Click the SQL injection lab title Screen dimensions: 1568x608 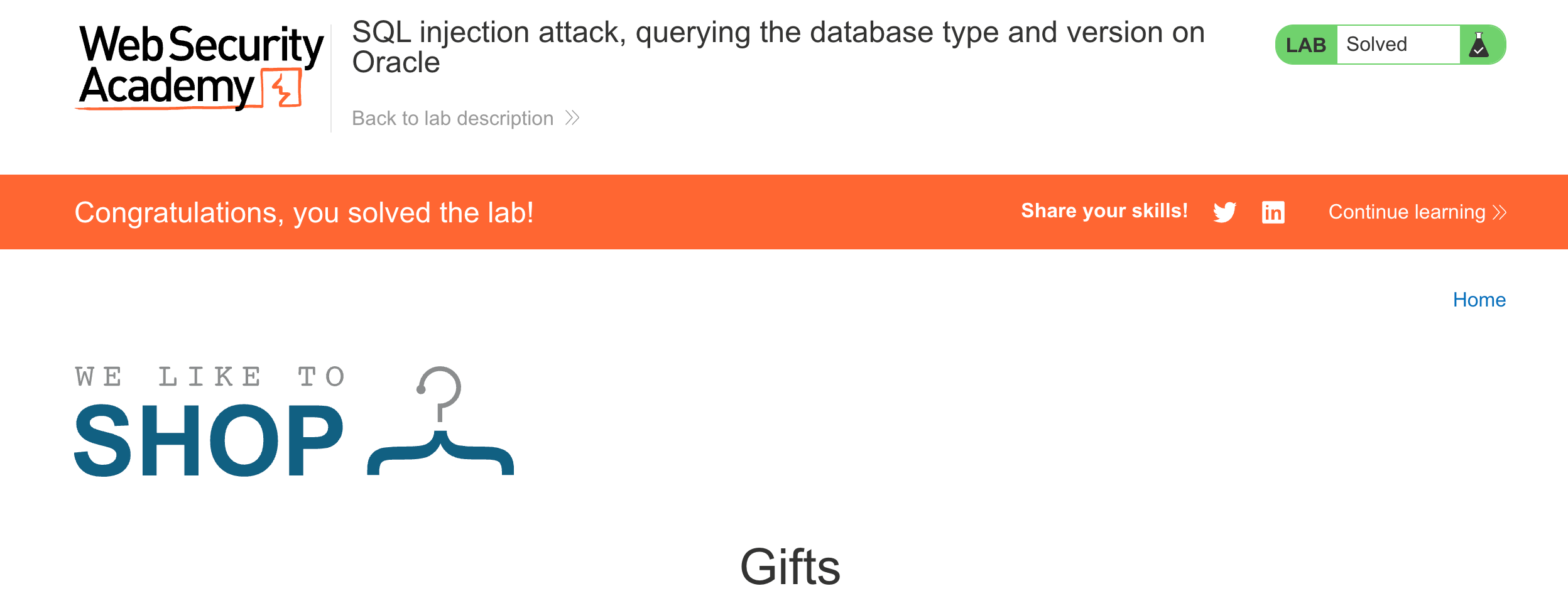pos(778,33)
